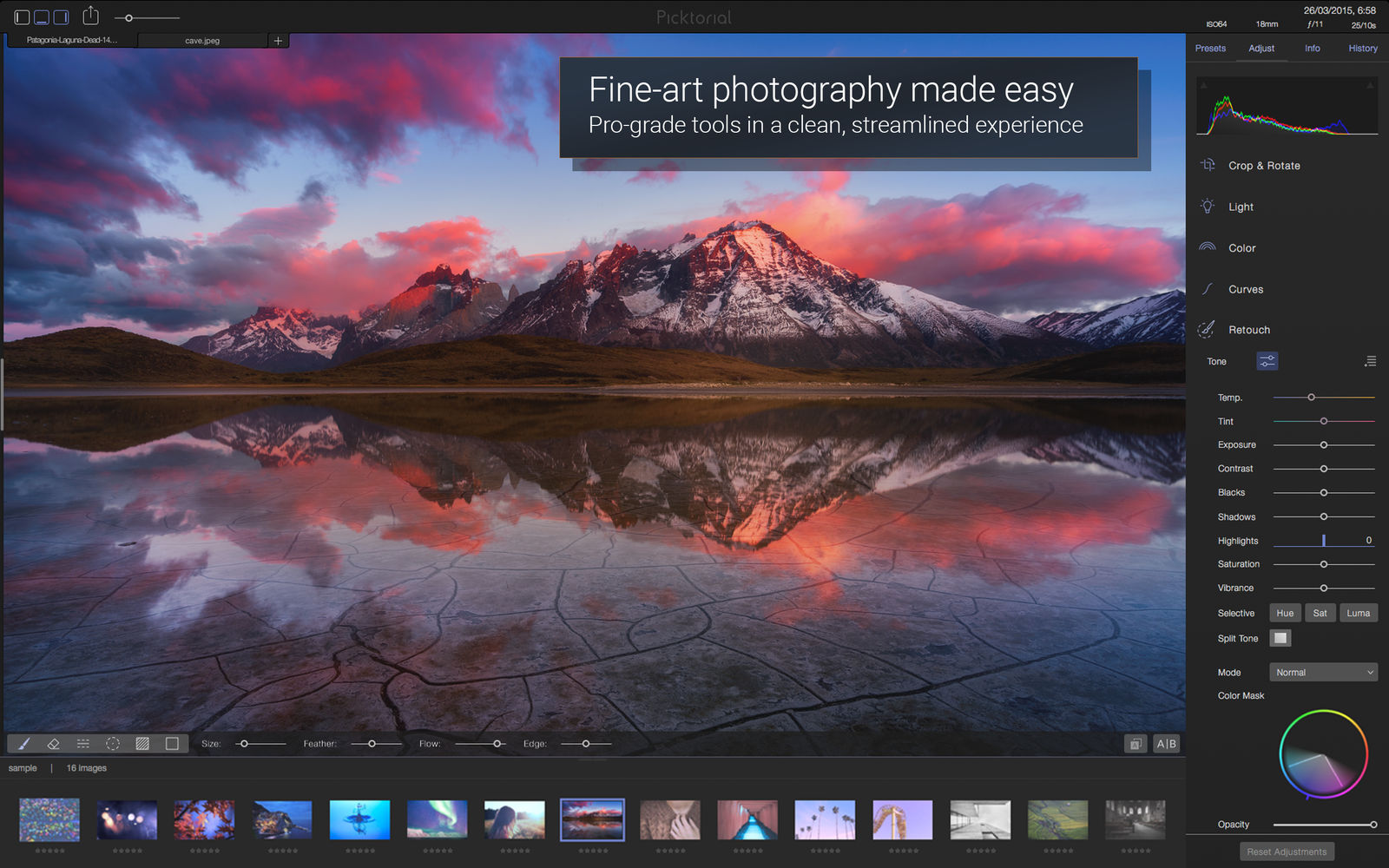This screenshot has width=1389, height=868.
Task: Open the Mode dropdown set to Normal
Action: 1323,672
